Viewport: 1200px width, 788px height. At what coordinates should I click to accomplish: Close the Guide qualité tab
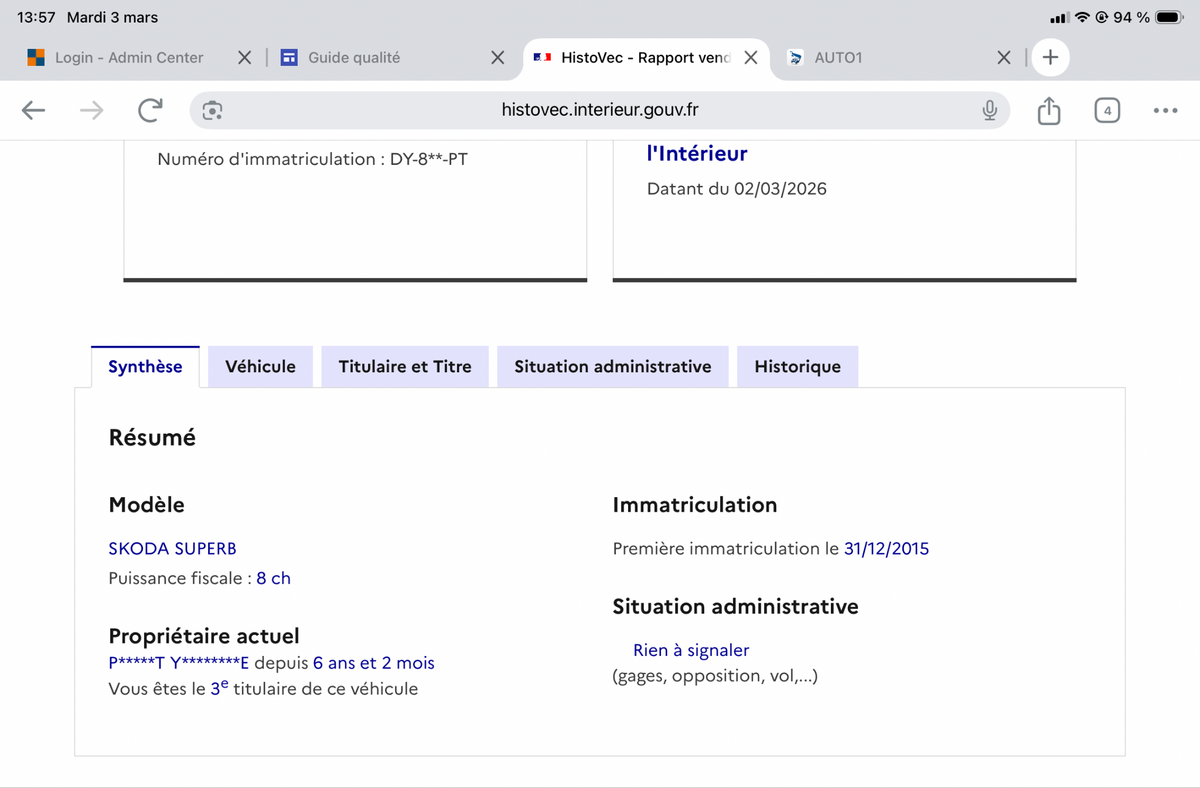pyautogui.click(x=497, y=58)
